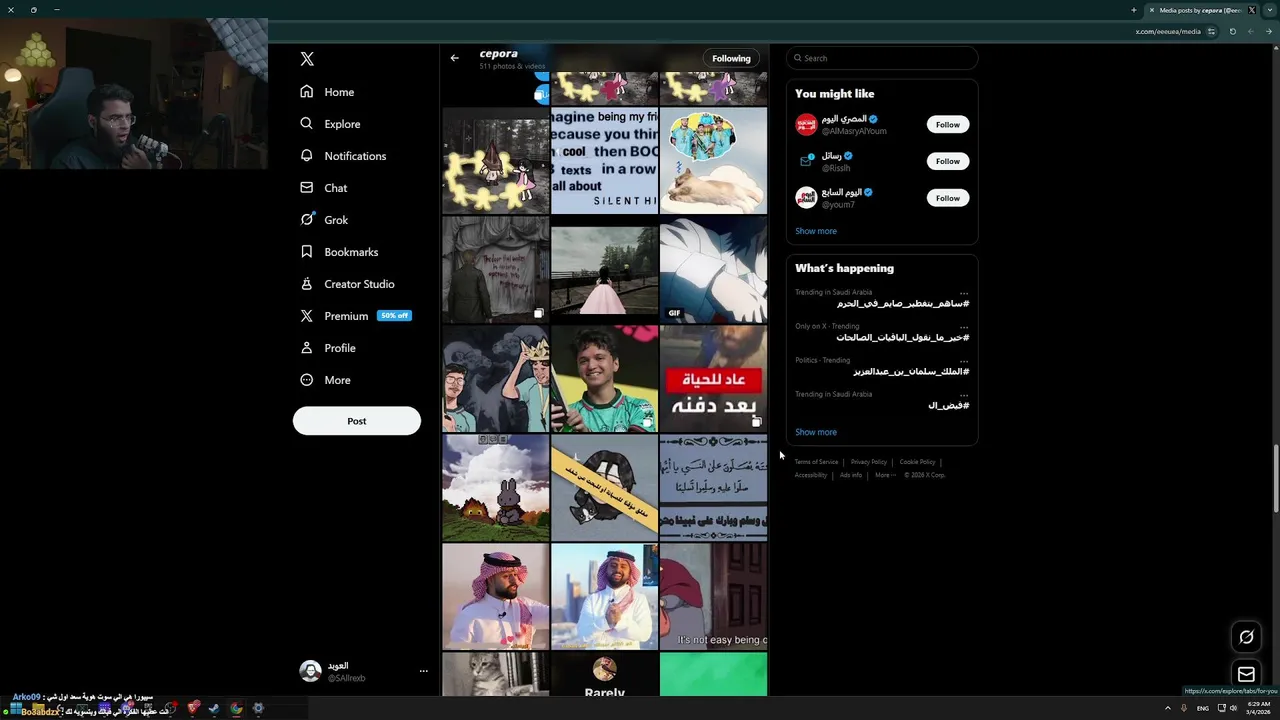Viewport: 1280px width, 720px height.
Task: Click the X logo in the sidebar
Action: [x=307, y=59]
